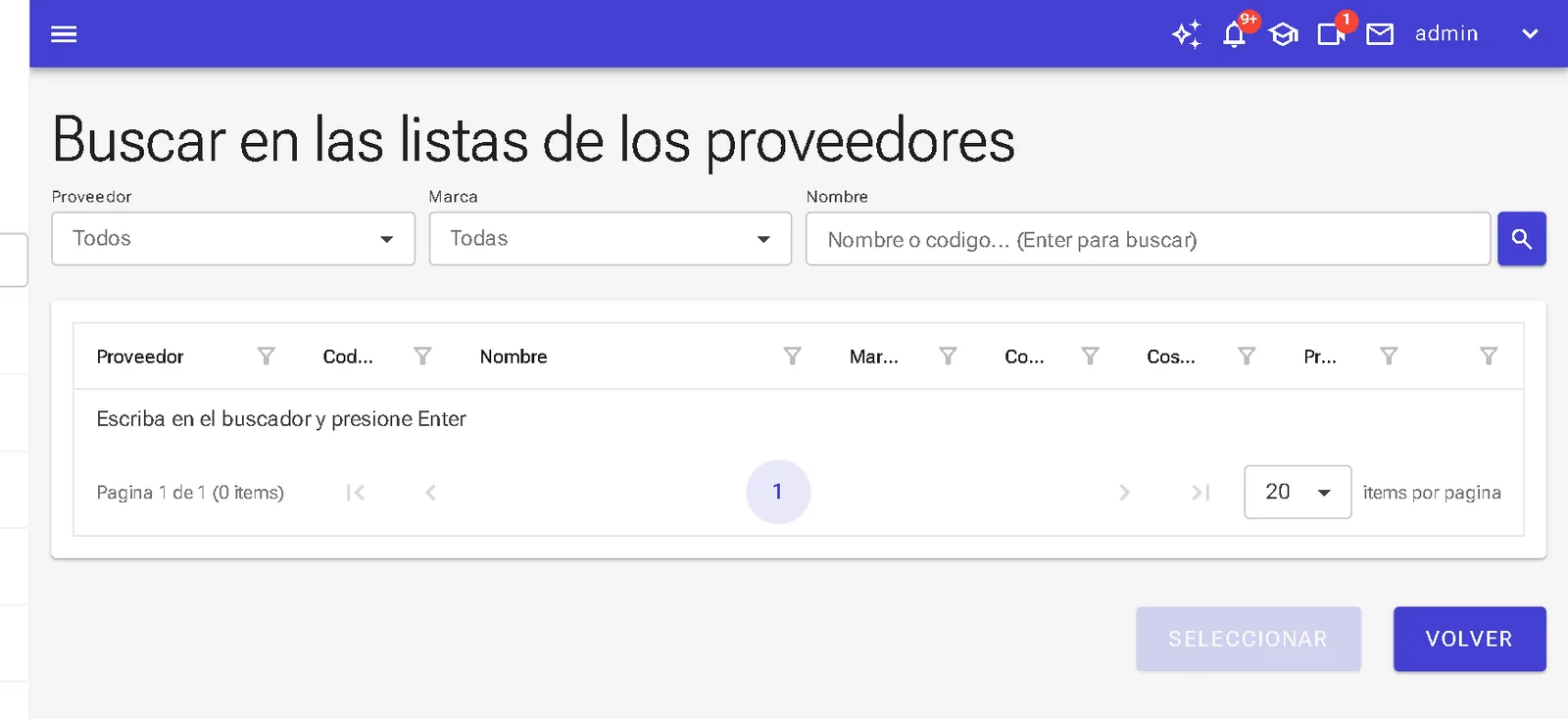
Task: Change items per page dropdown from 20
Action: click(x=1298, y=492)
